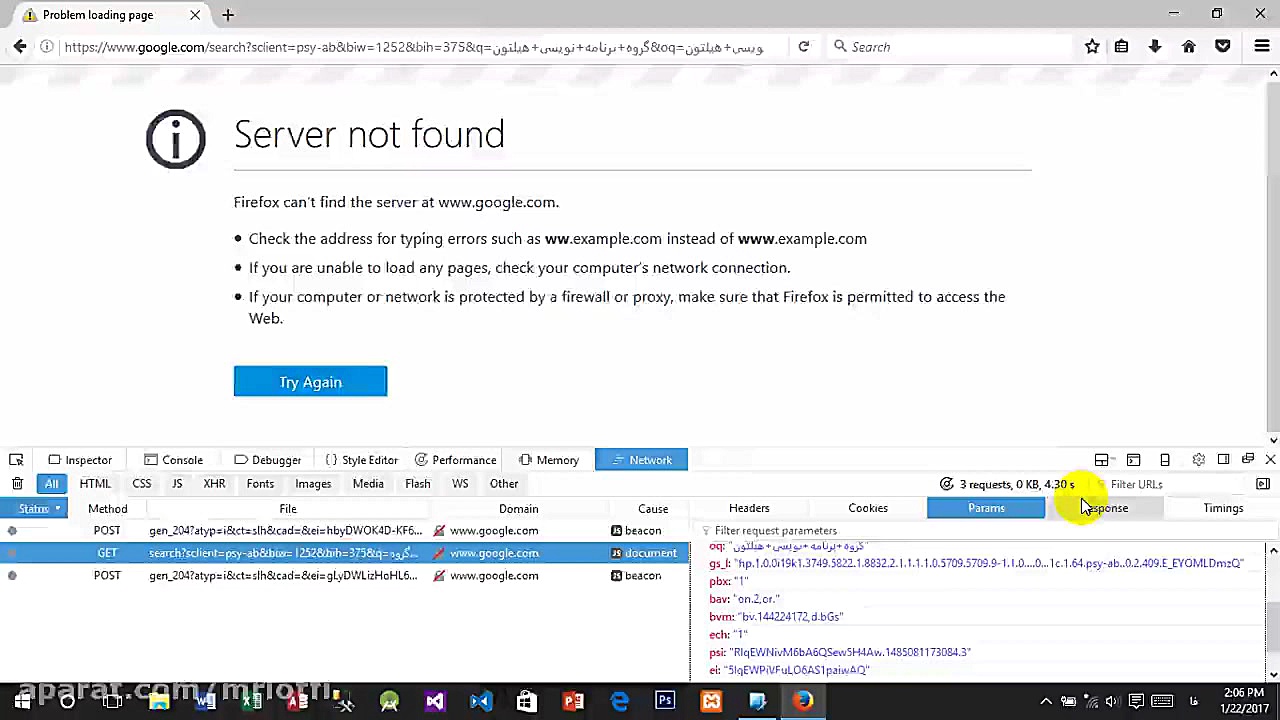Toggle the devtools split console icon
Image resolution: width=1280 pixels, height=720 pixels.
click(x=1133, y=460)
